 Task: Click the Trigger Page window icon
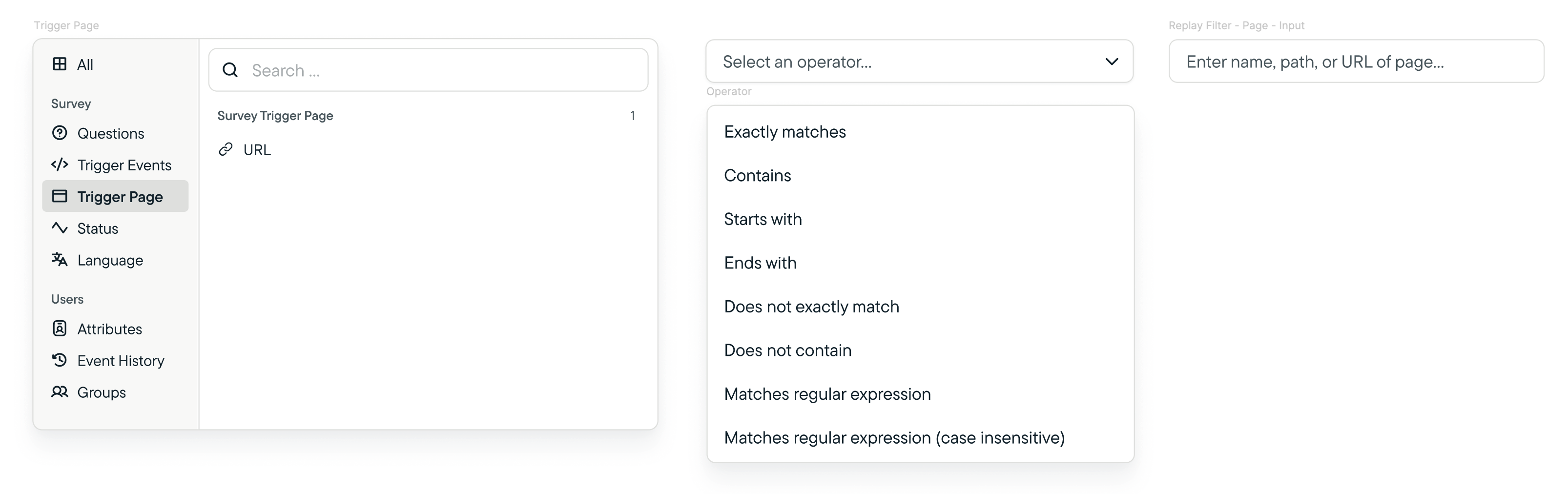pyautogui.click(x=60, y=196)
